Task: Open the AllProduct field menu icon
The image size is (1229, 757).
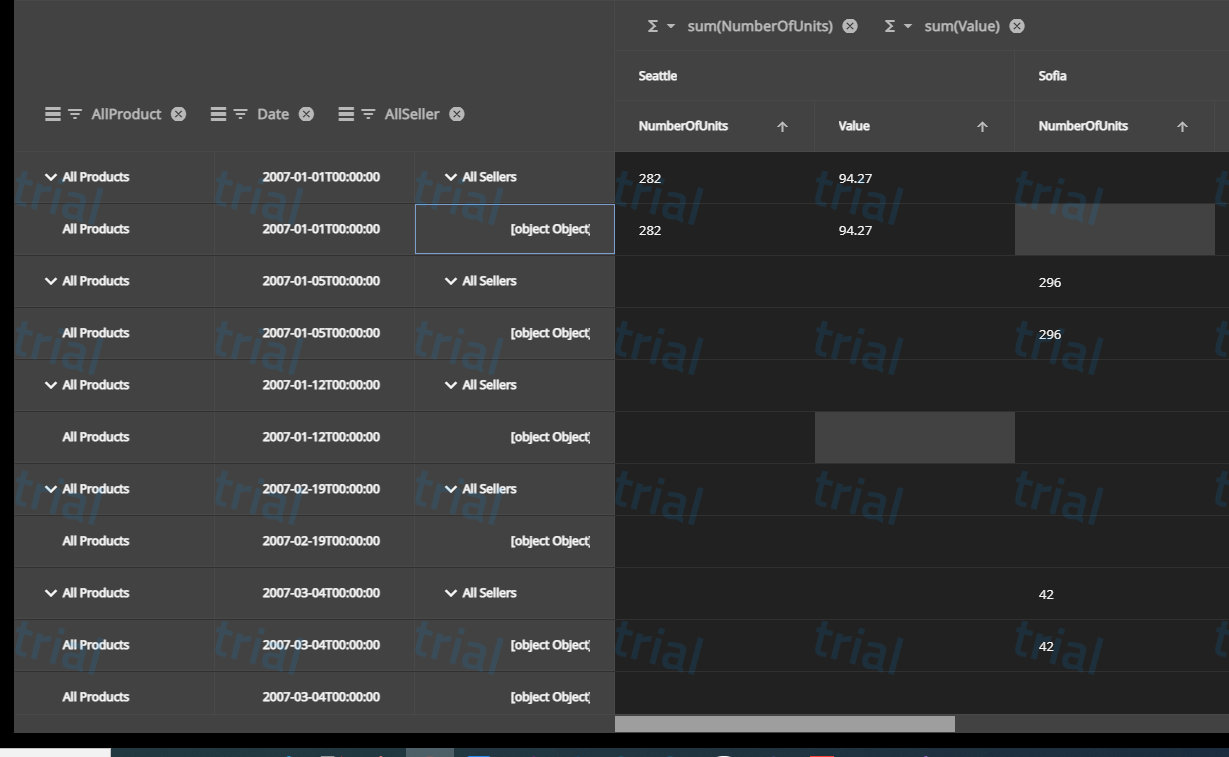Action: pos(53,114)
